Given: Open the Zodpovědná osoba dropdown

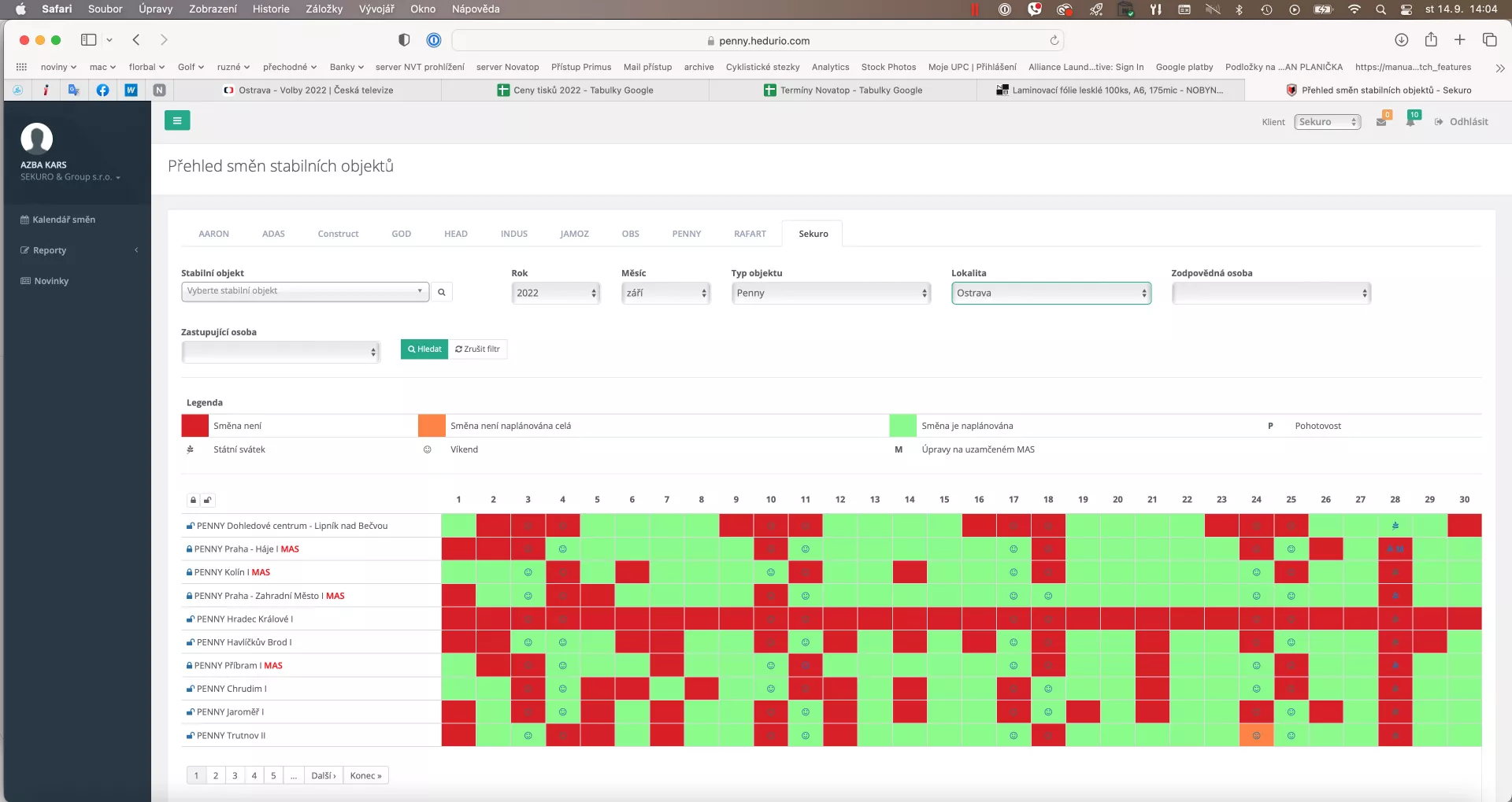Looking at the screenshot, I should click(x=1271, y=293).
